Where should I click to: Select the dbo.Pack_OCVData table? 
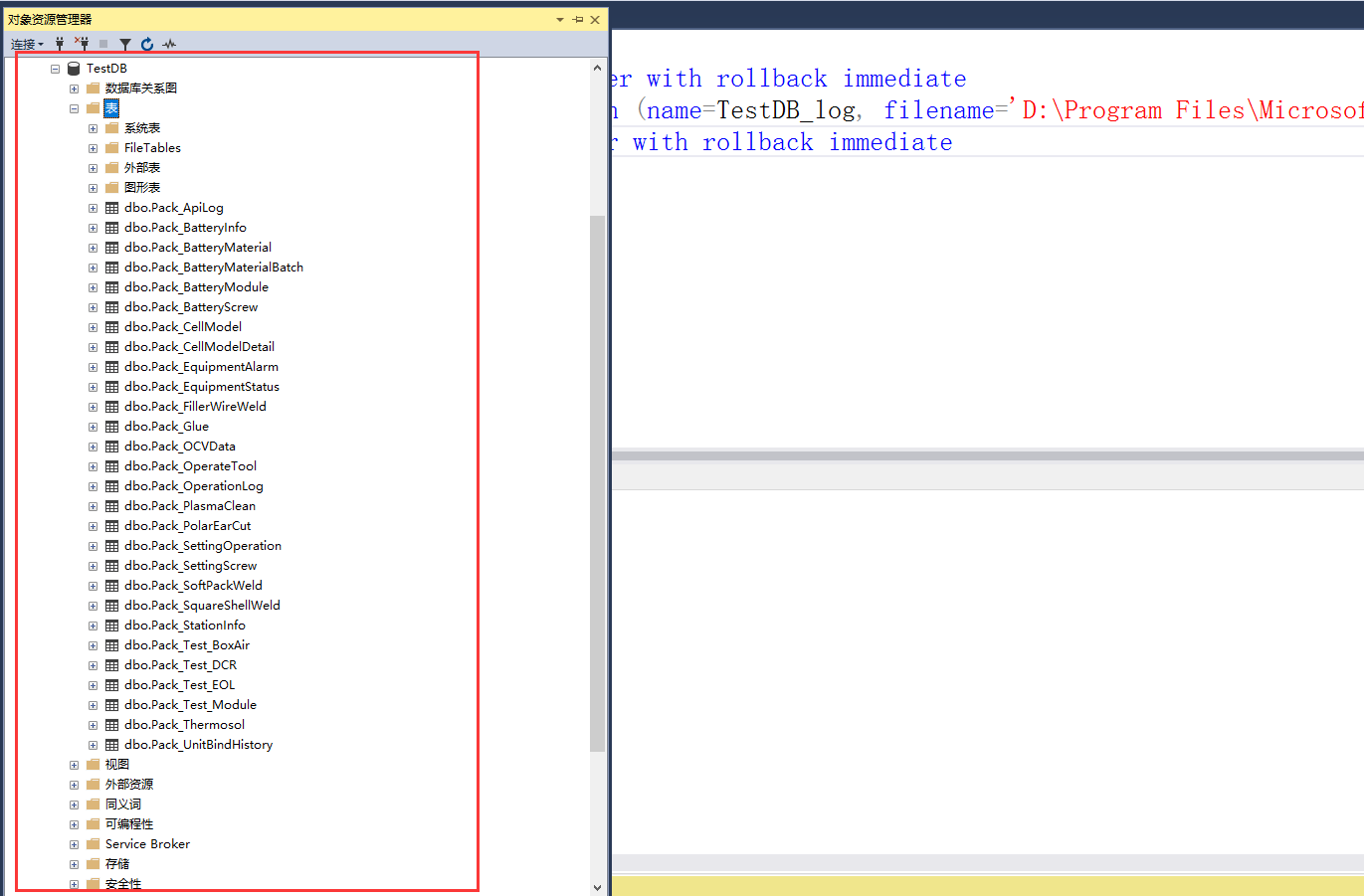[x=180, y=447]
